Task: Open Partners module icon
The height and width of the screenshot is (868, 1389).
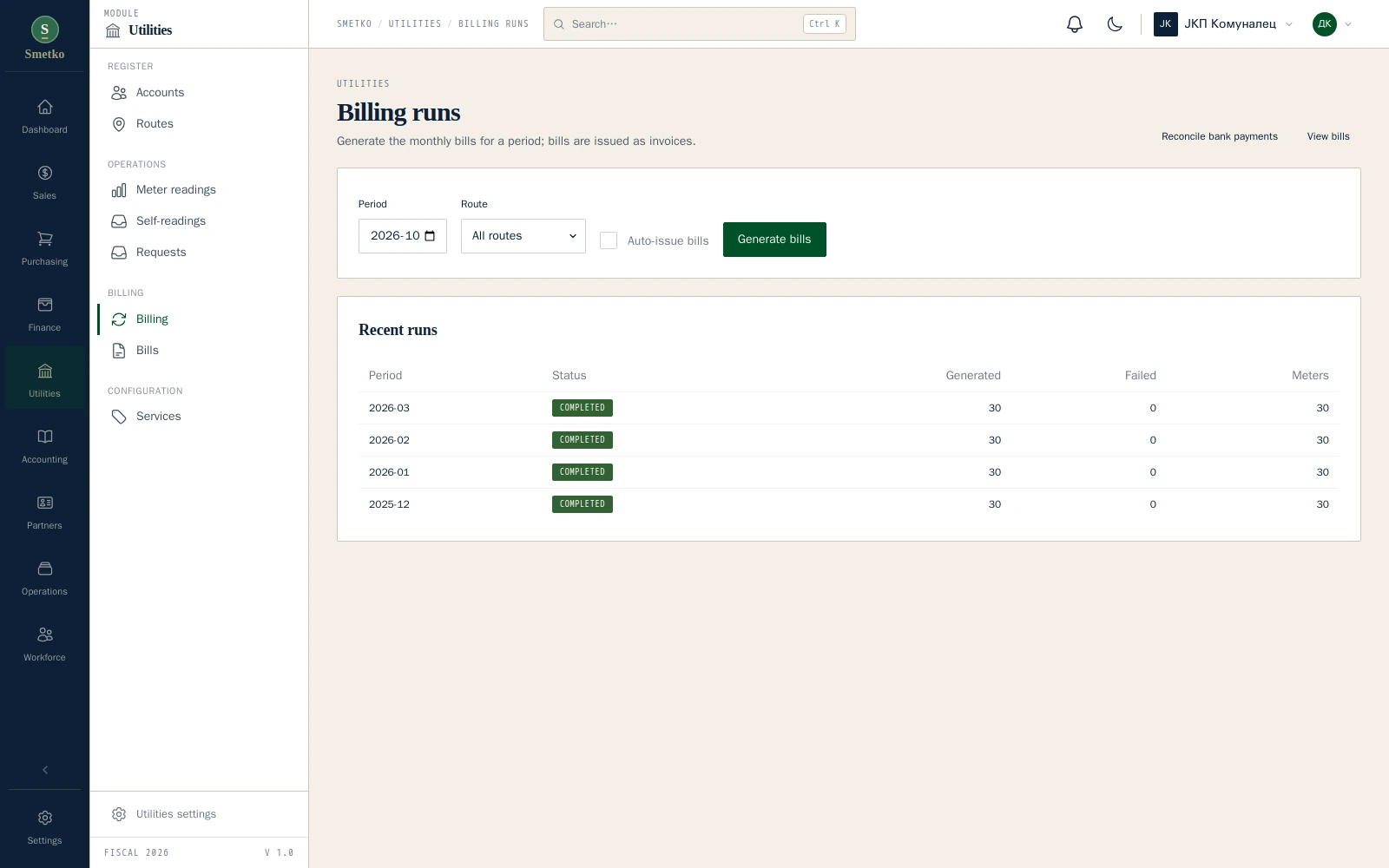Action: tap(44, 513)
